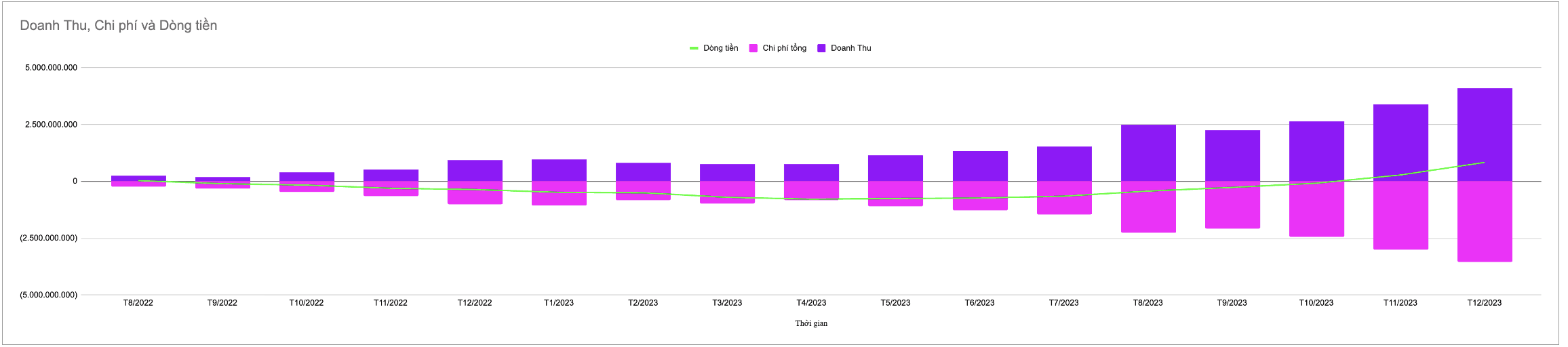Click the T9/2022 axis label
This screenshot has height=347, width=1568.
[x=222, y=303]
